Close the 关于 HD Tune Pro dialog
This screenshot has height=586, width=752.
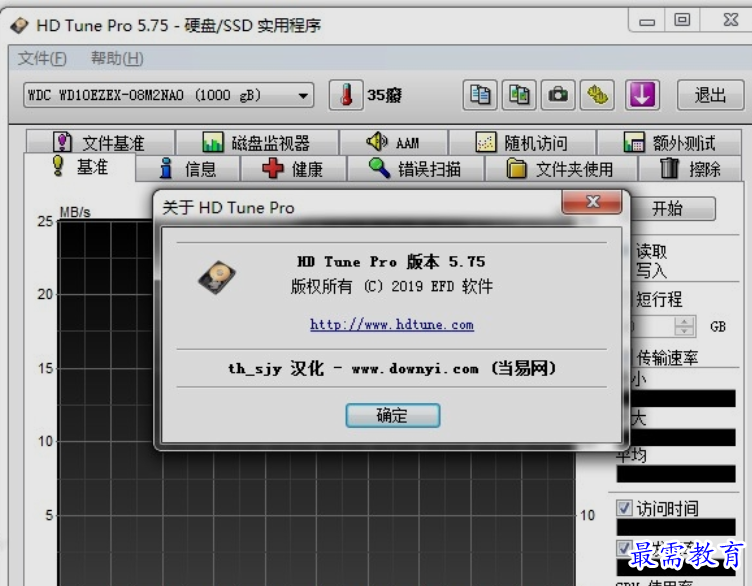[592, 202]
